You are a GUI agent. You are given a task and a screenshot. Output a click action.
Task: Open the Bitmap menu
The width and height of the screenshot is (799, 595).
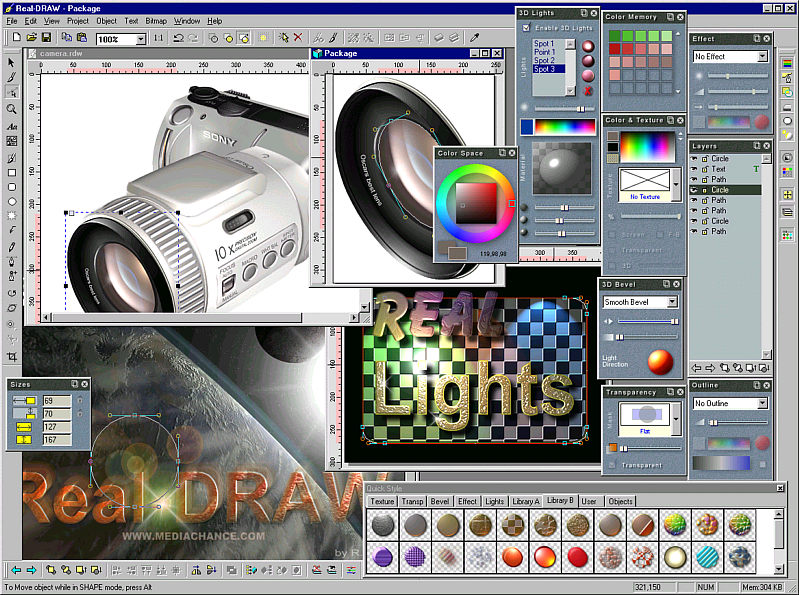156,21
